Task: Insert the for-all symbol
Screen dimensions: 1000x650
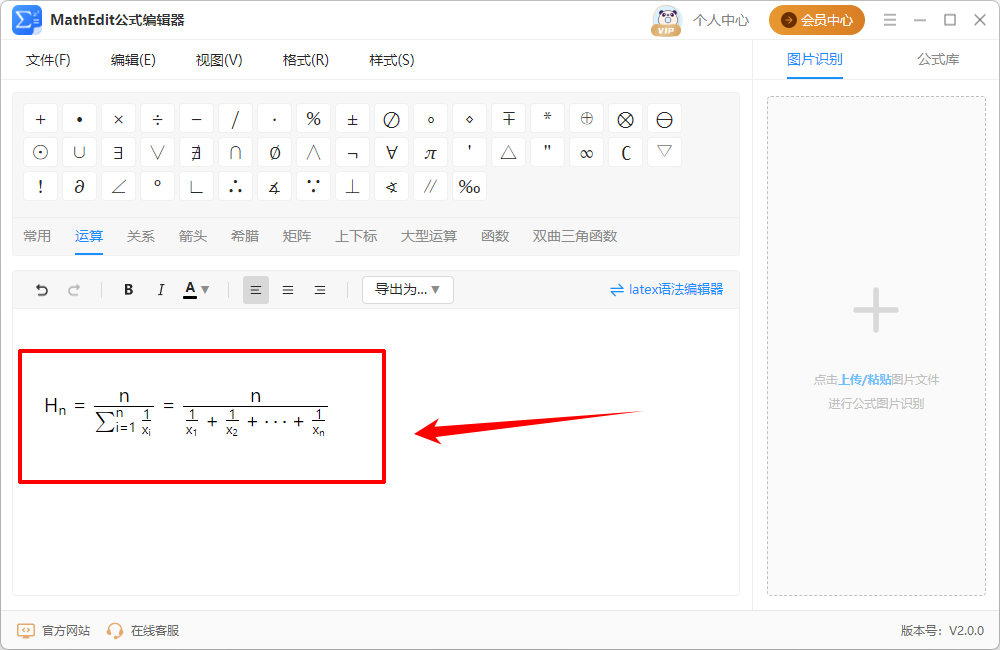Action: pyautogui.click(x=392, y=153)
